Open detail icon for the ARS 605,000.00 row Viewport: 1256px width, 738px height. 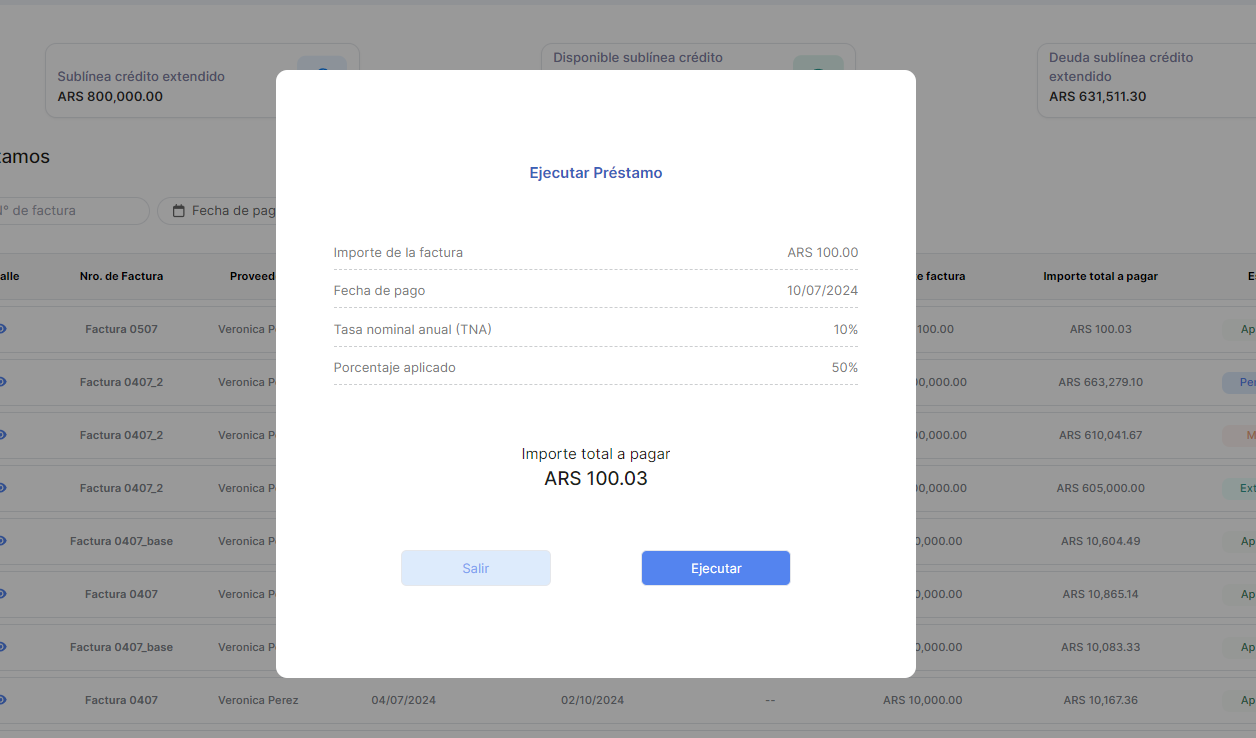[x=2, y=488]
